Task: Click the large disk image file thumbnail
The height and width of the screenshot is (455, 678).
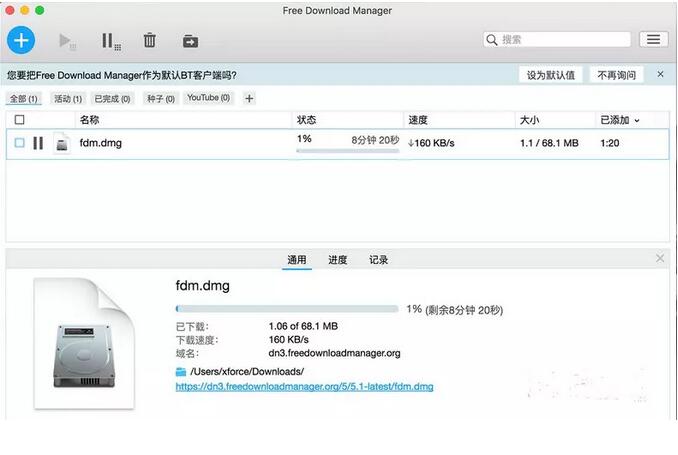Action: tap(84, 343)
